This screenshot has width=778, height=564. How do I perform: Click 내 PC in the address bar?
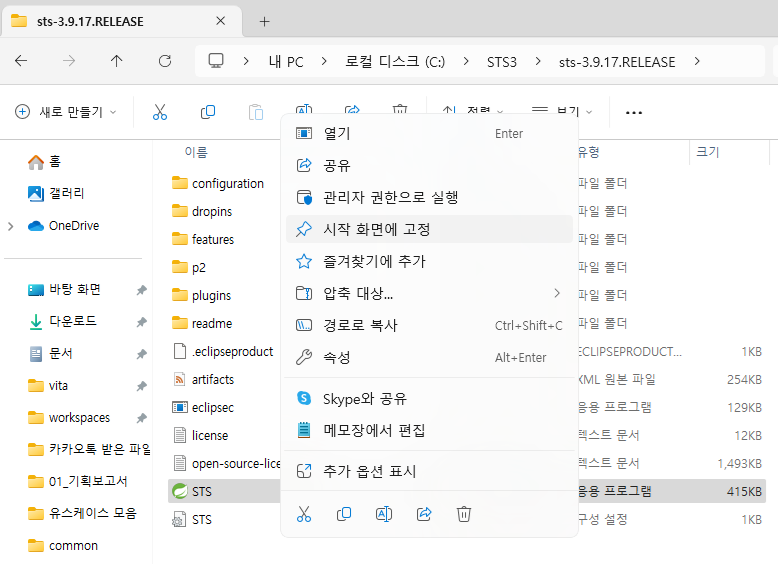286,62
